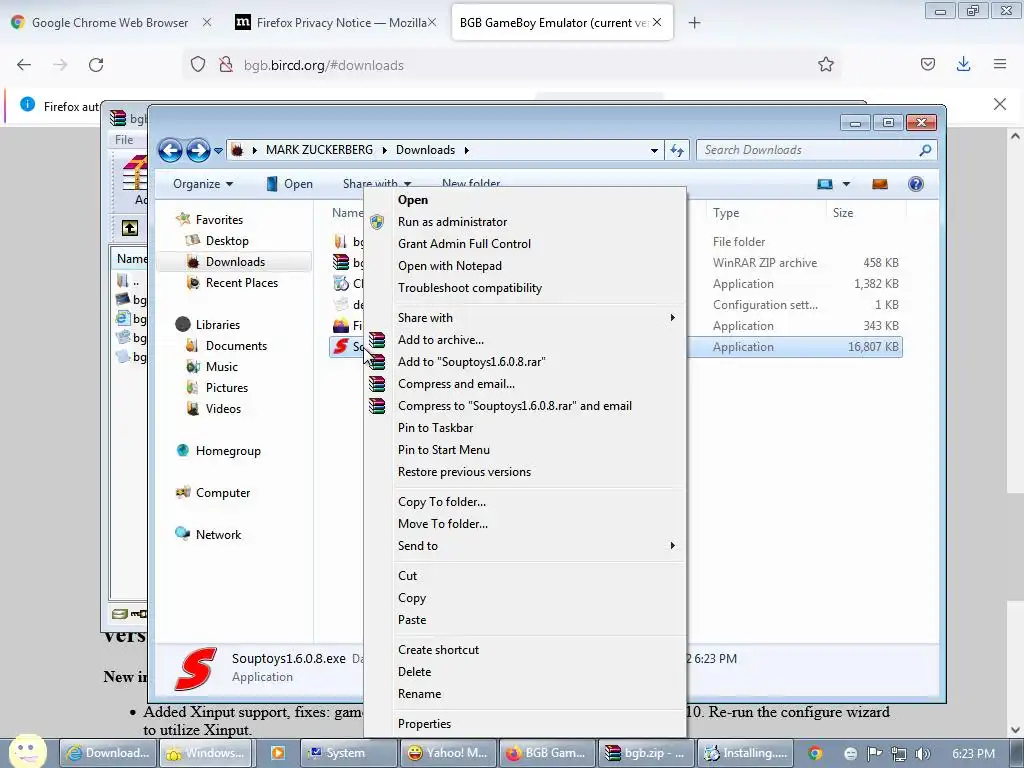Open the Documents library
Image resolution: width=1024 pixels, height=768 pixels.
tap(236, 345)
